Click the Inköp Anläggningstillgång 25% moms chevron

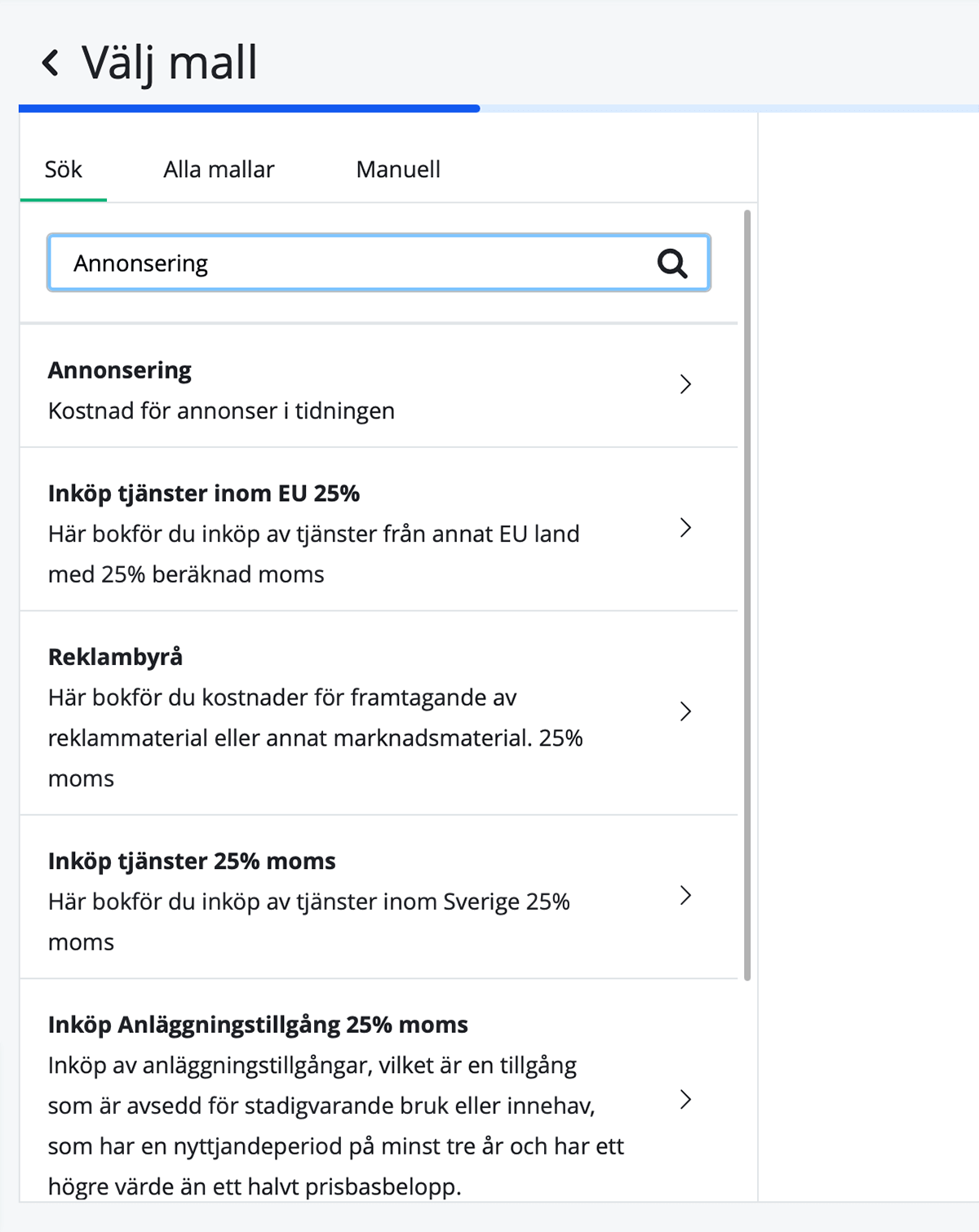click(x=685, y=1099)
